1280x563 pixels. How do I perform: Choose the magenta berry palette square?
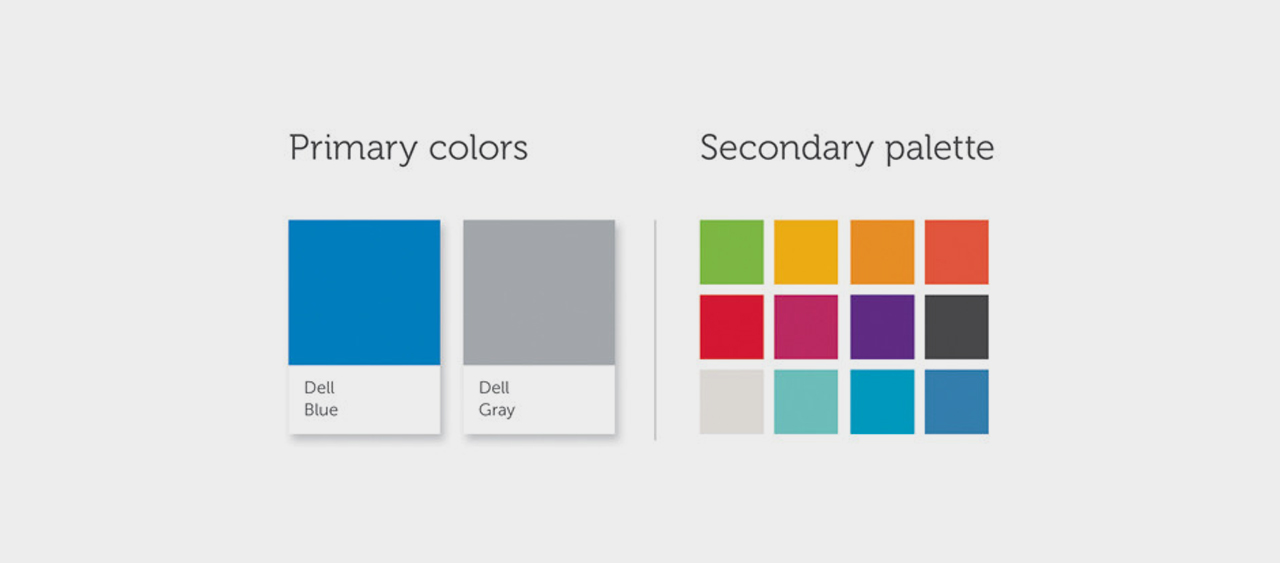pos(806,327)
